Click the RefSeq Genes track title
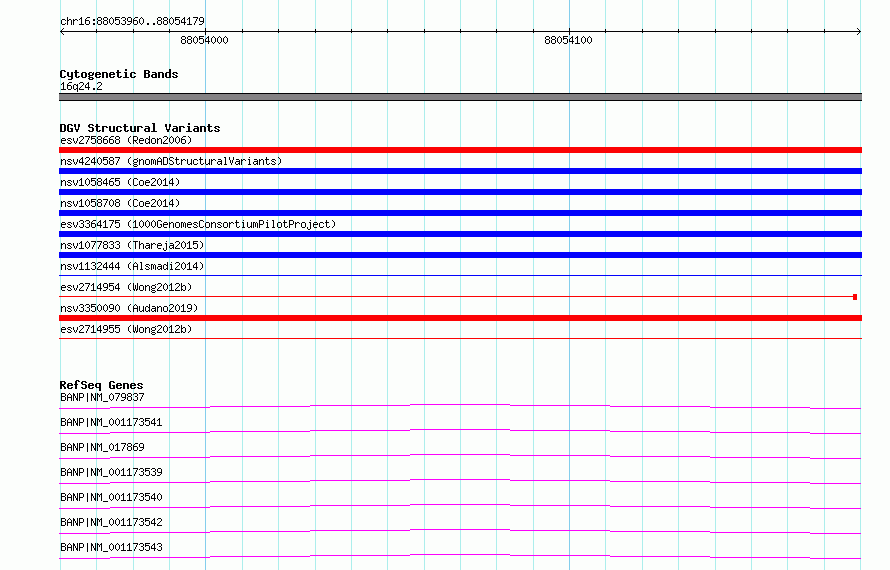 (101, 385)
